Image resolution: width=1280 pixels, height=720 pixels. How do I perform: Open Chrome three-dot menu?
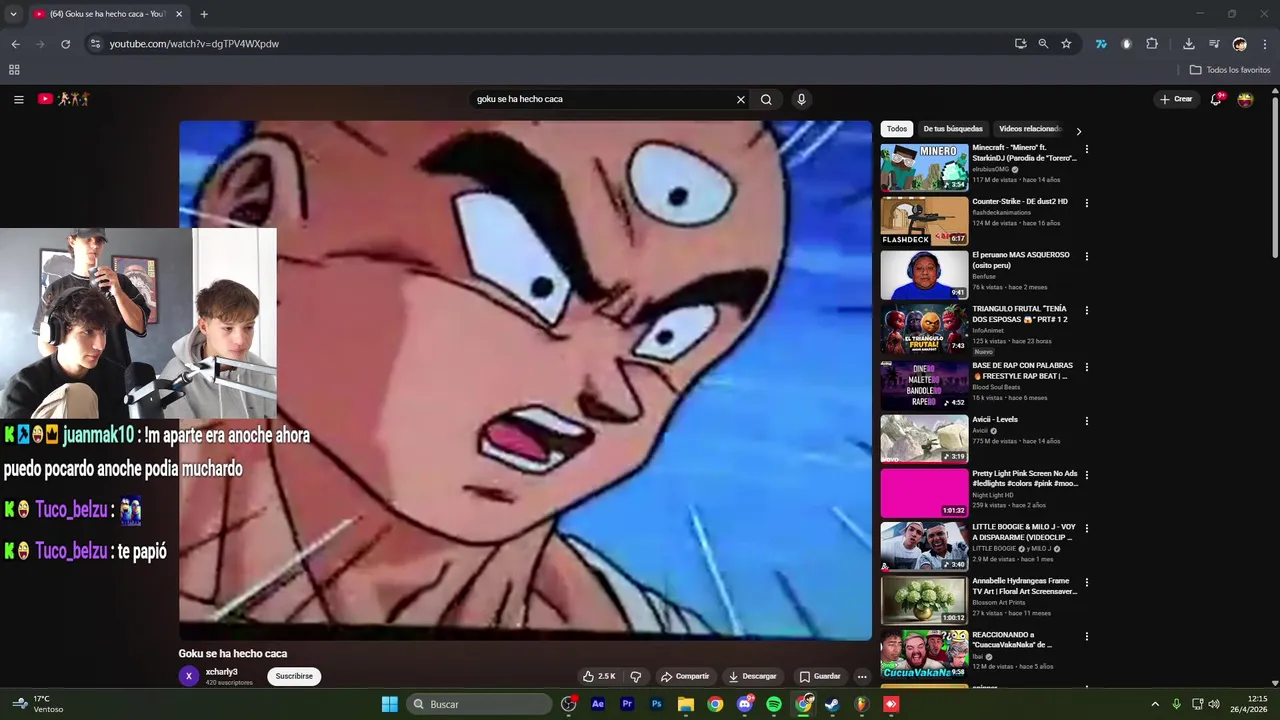1265,44
